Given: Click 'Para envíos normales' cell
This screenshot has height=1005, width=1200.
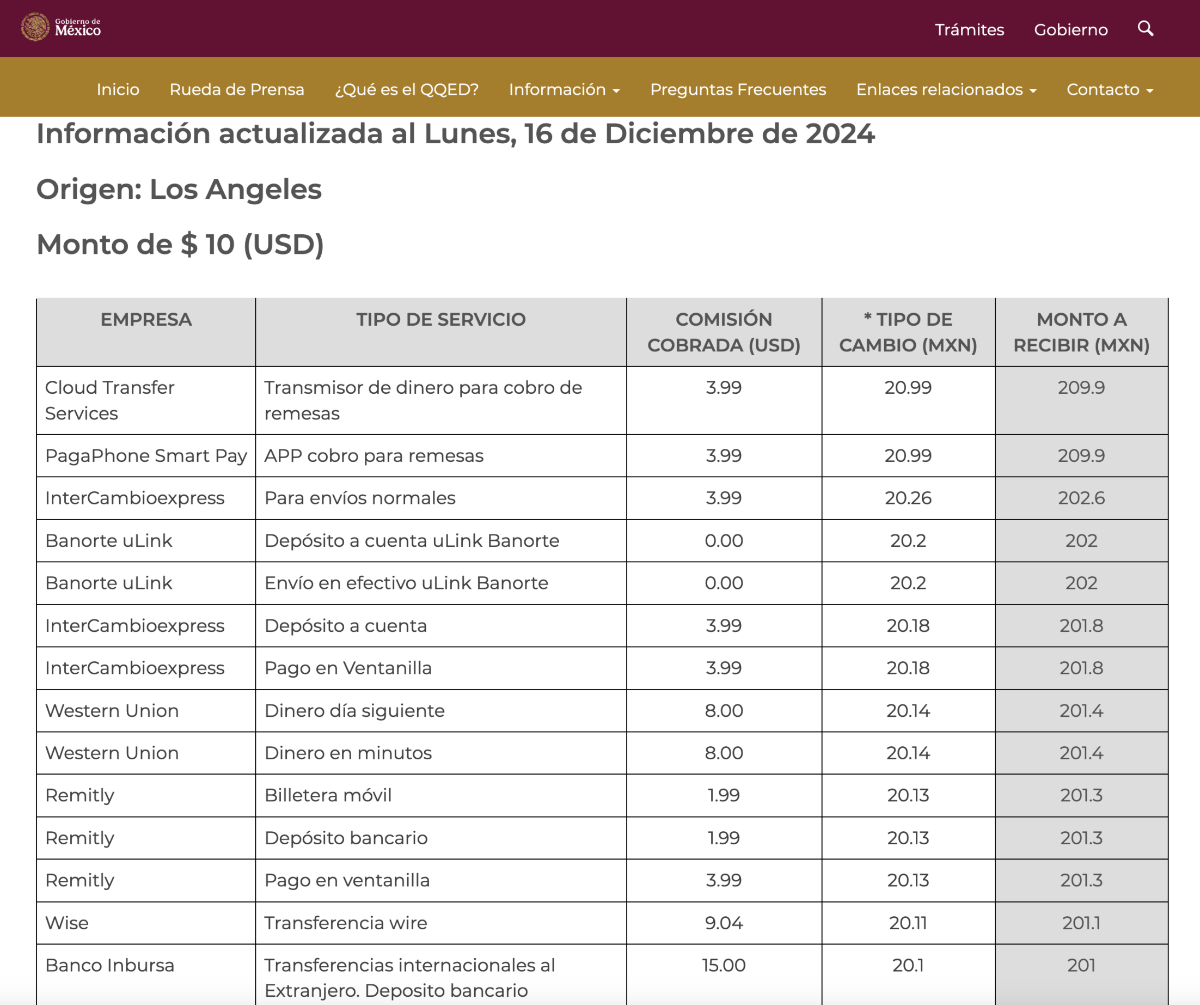Looking at the screenshot, I should [x=441, y=498].
